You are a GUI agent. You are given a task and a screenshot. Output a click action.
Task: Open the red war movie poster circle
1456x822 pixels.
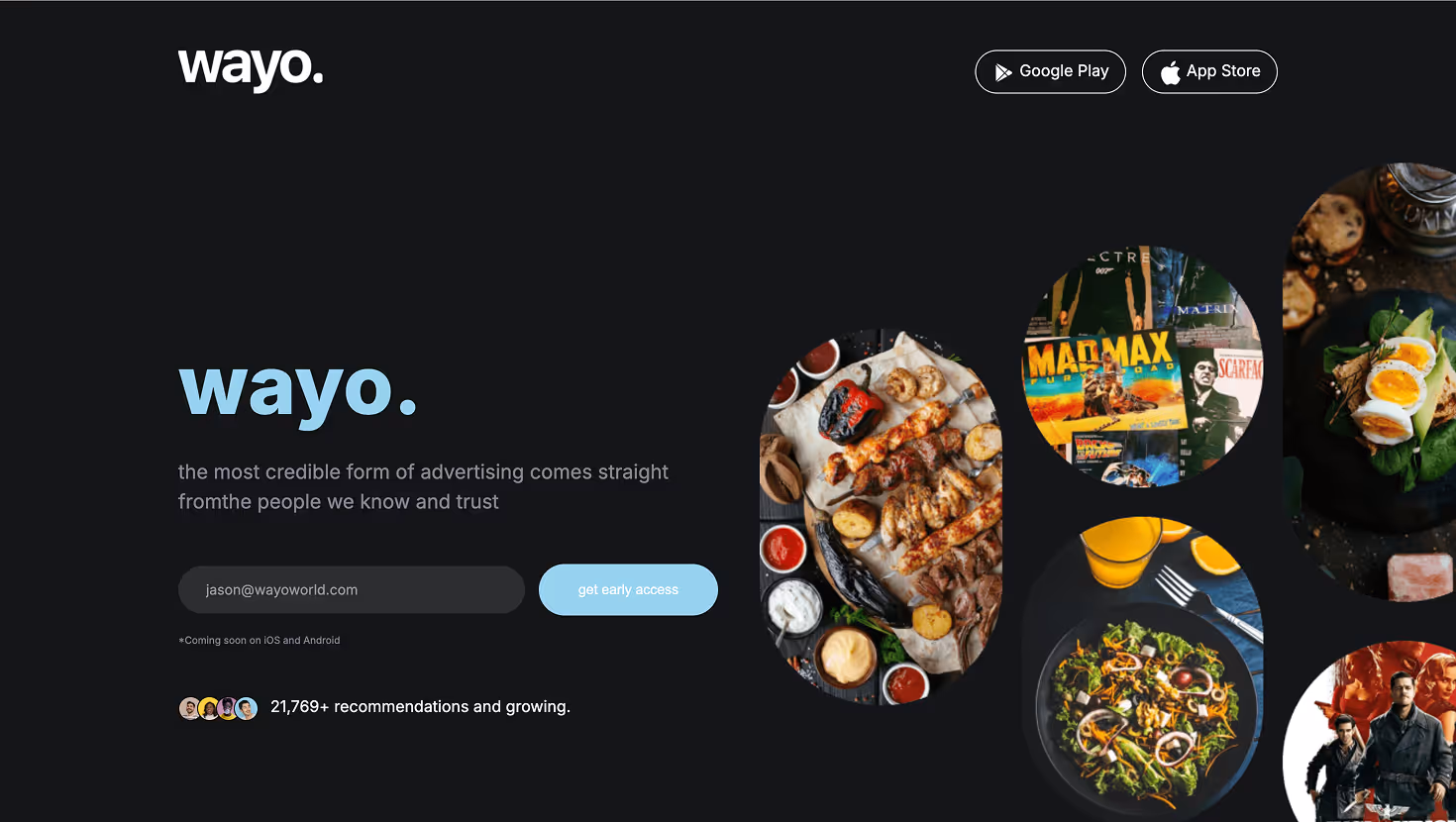click(x=1370, y=732)
